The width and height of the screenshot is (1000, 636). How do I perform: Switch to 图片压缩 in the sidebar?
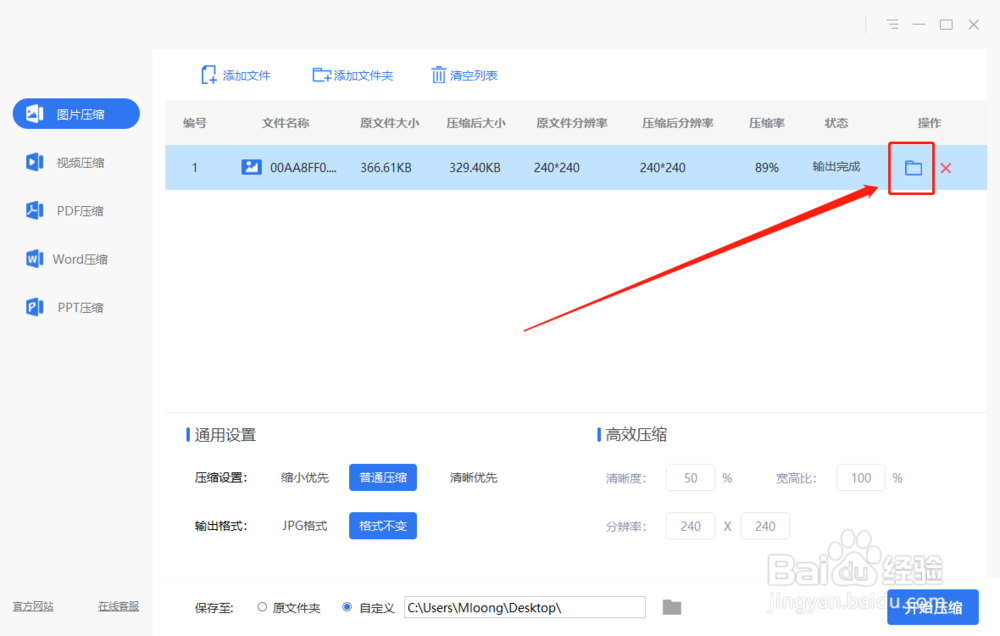tap(75, 113)
